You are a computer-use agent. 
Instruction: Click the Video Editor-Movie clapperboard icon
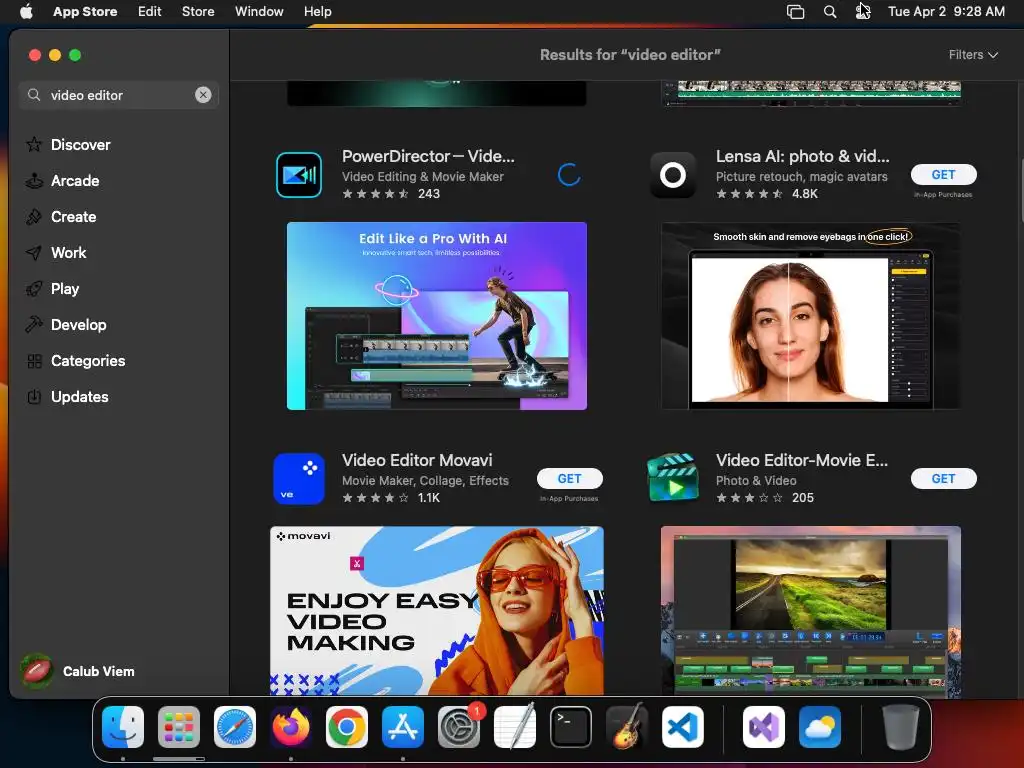pyautogui.click(x=673, y=479)
